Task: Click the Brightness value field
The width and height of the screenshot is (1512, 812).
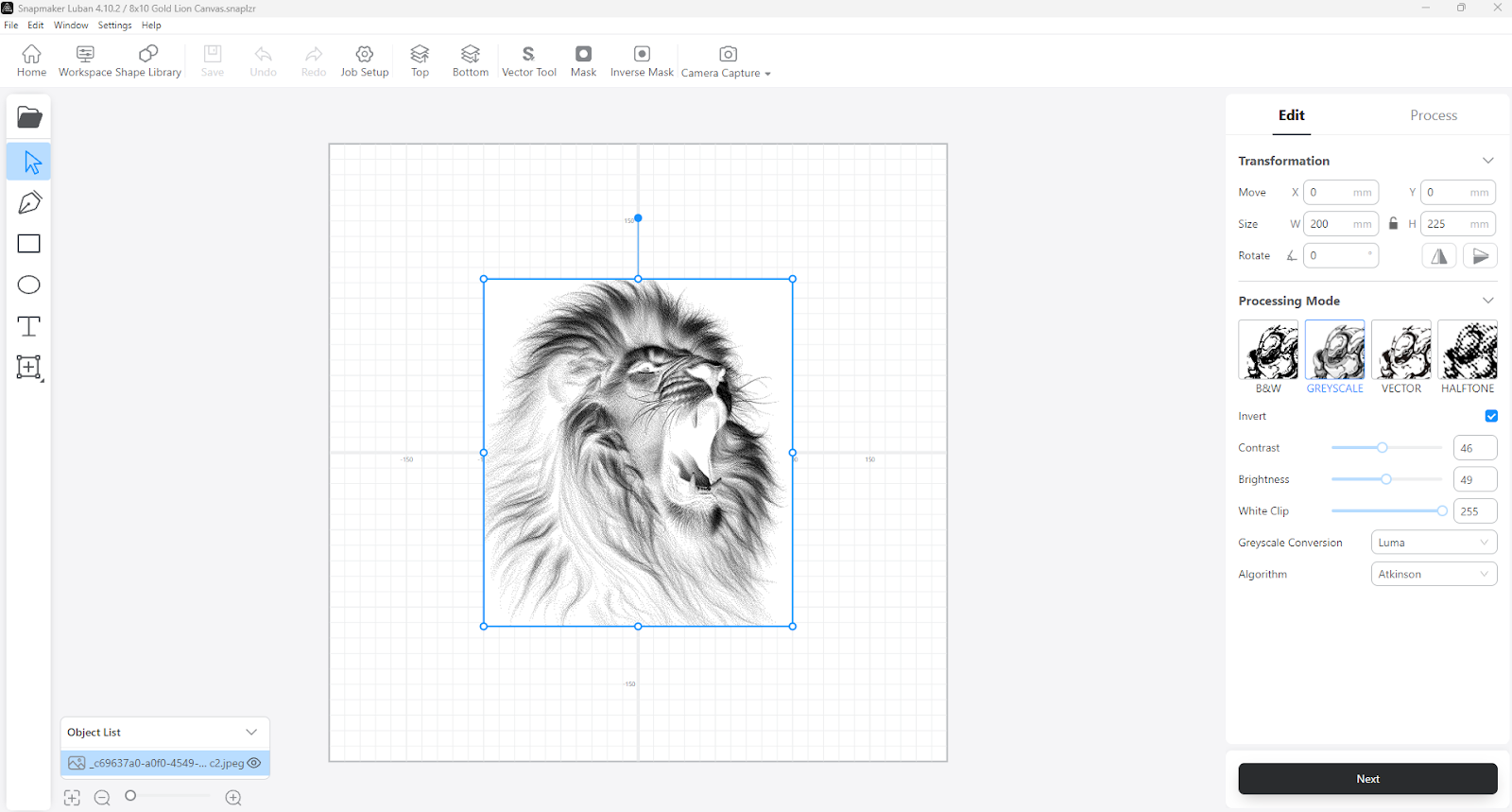Action: tap(1475, 479)
